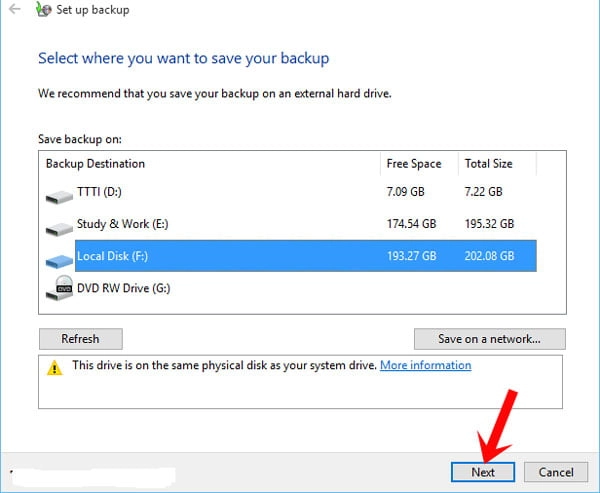
Task: Click the TTTI (D:) drive icon
Action: click(59, 193)
